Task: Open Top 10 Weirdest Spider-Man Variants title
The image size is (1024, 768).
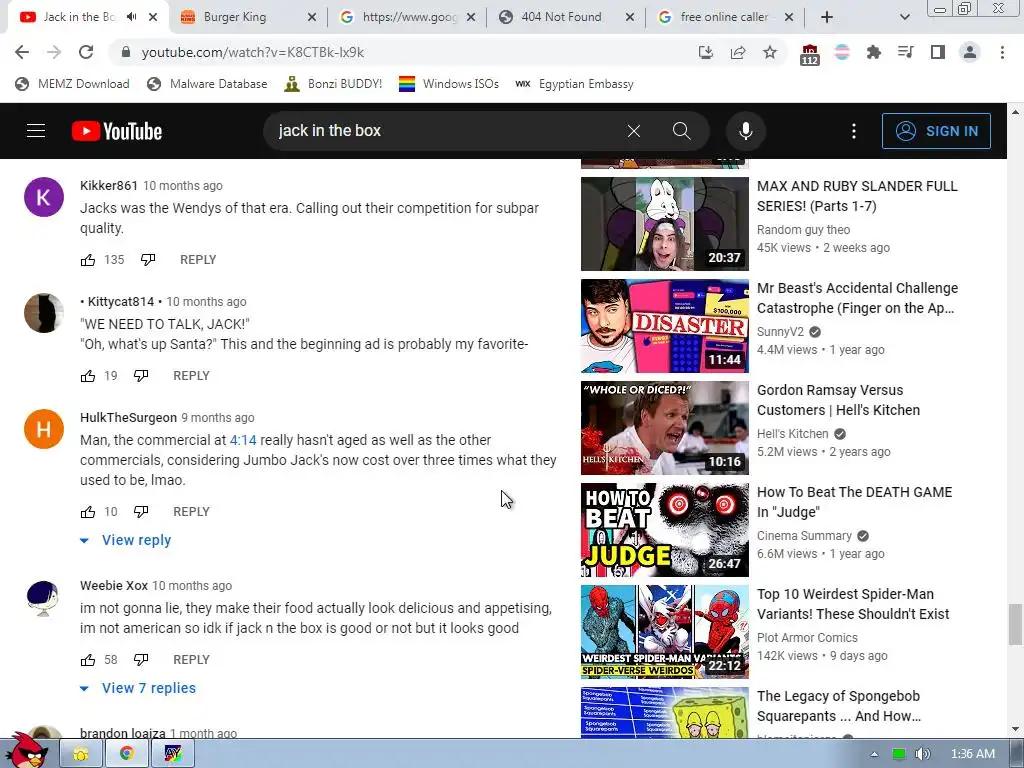Action: [x=853, y=604]
